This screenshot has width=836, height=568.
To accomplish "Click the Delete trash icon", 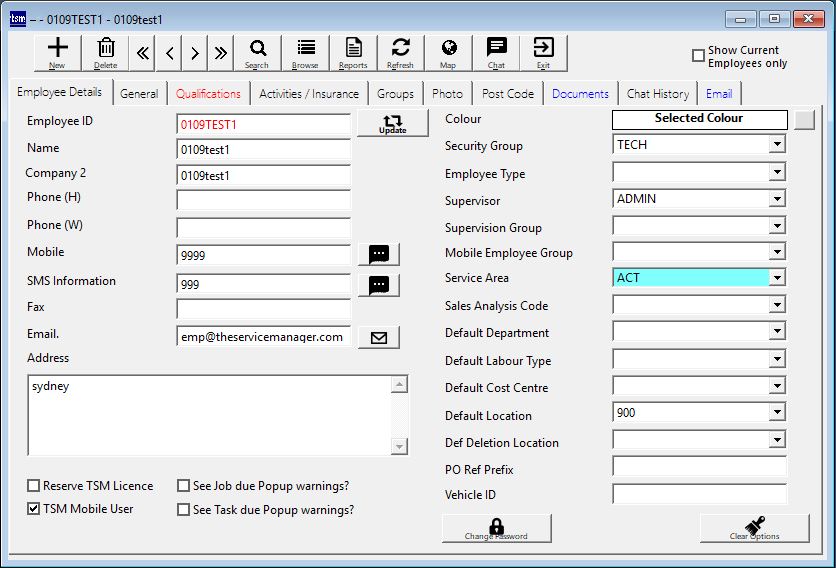I will (x=106, y=52).
